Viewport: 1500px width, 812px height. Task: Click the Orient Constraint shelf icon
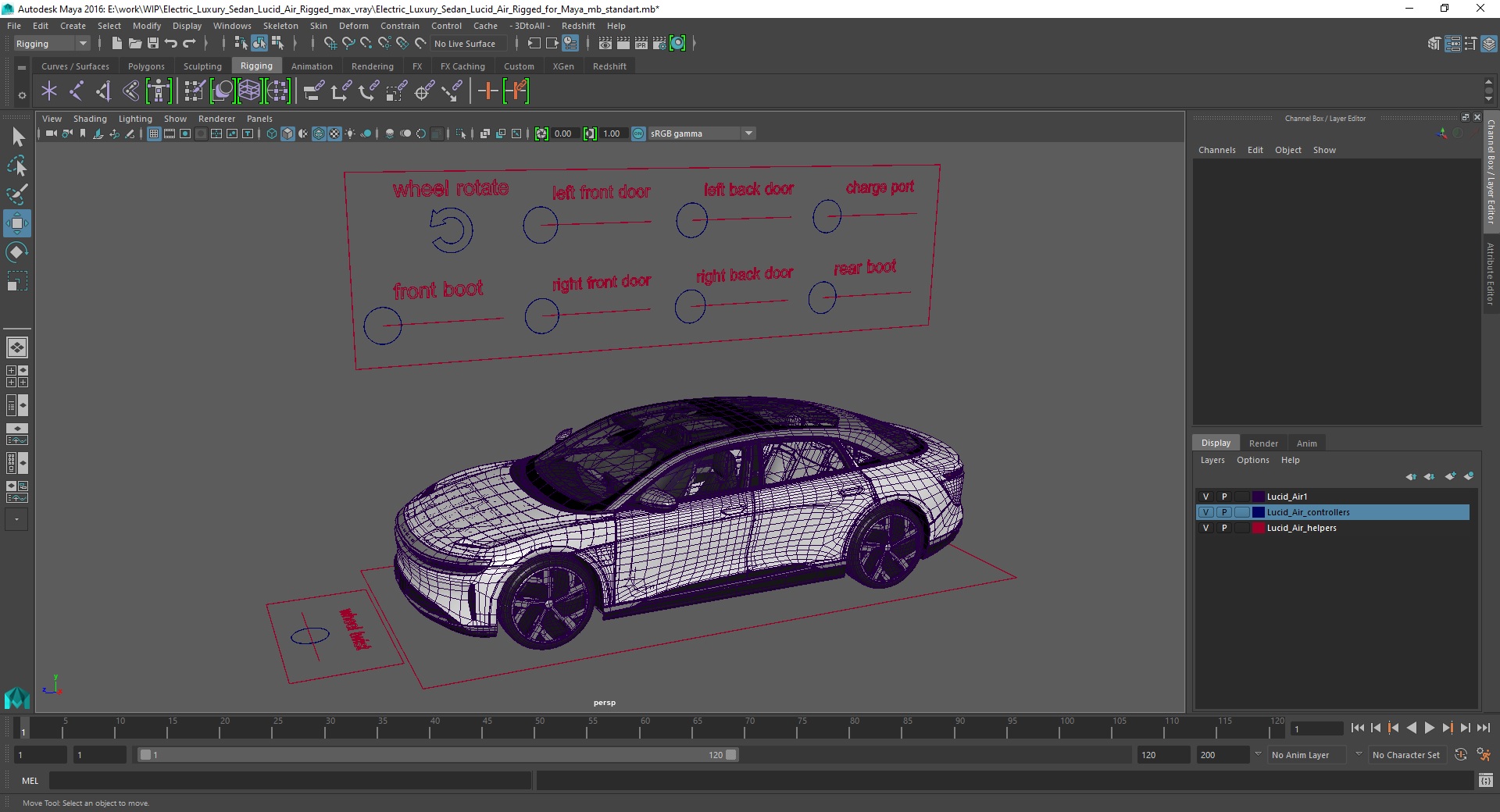click(369, 91)
